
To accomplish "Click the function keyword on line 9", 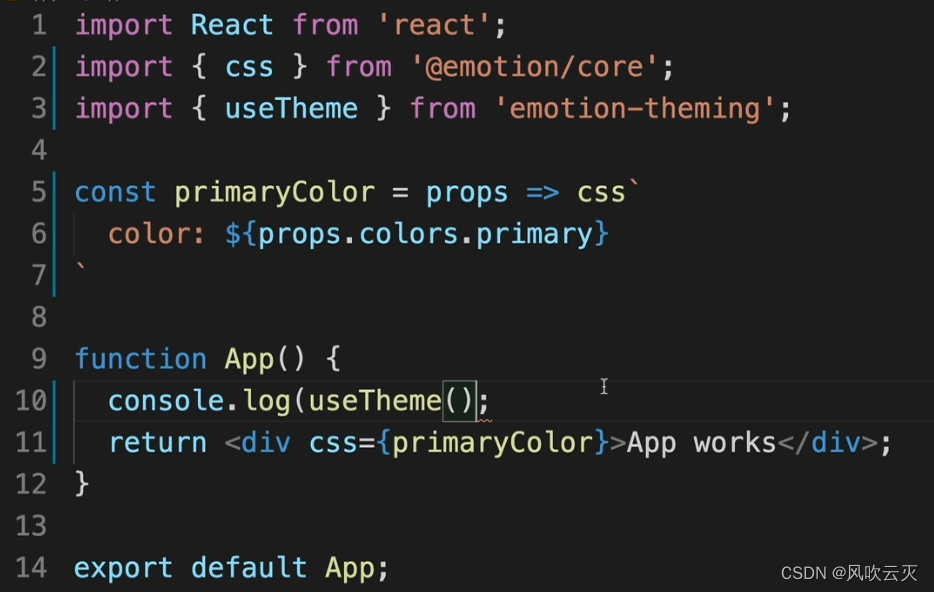I will pos(141,359).
